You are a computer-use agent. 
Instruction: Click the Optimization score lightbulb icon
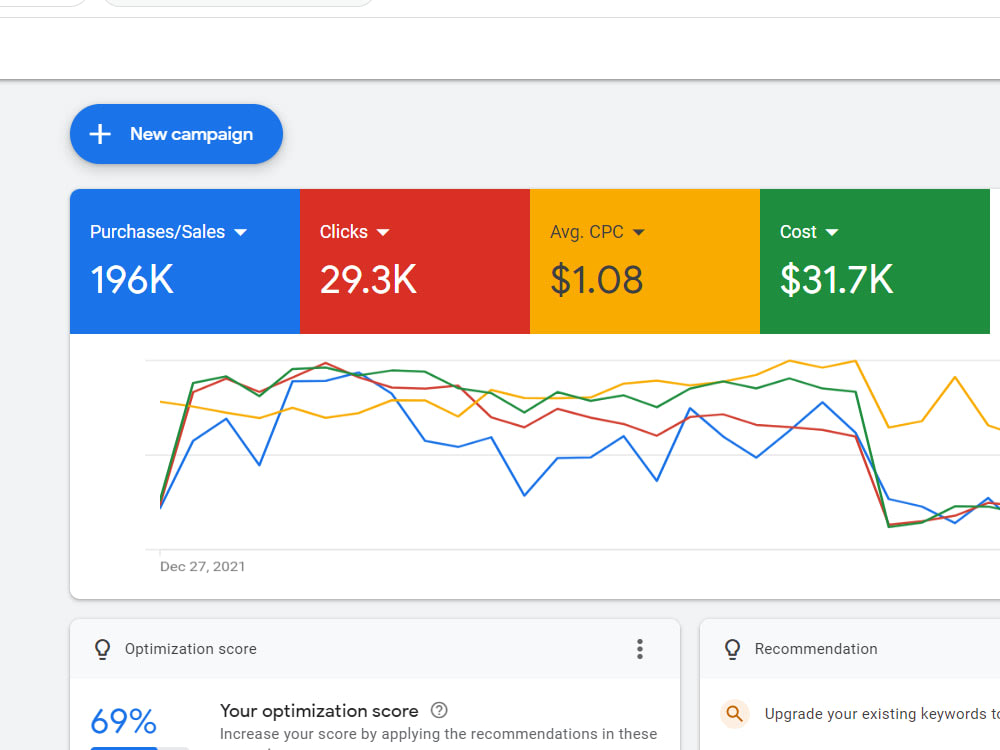click(102, 649)
